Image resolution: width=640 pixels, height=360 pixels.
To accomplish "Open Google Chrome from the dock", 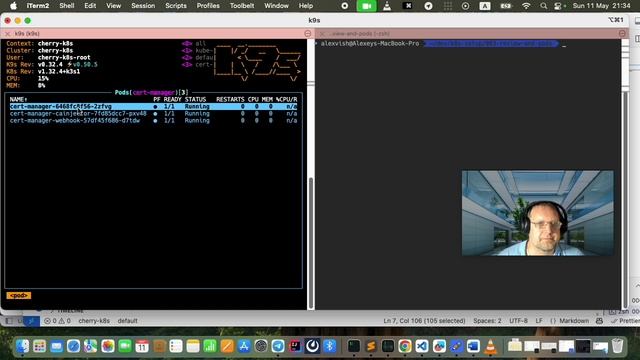I will tap(404, 346).
